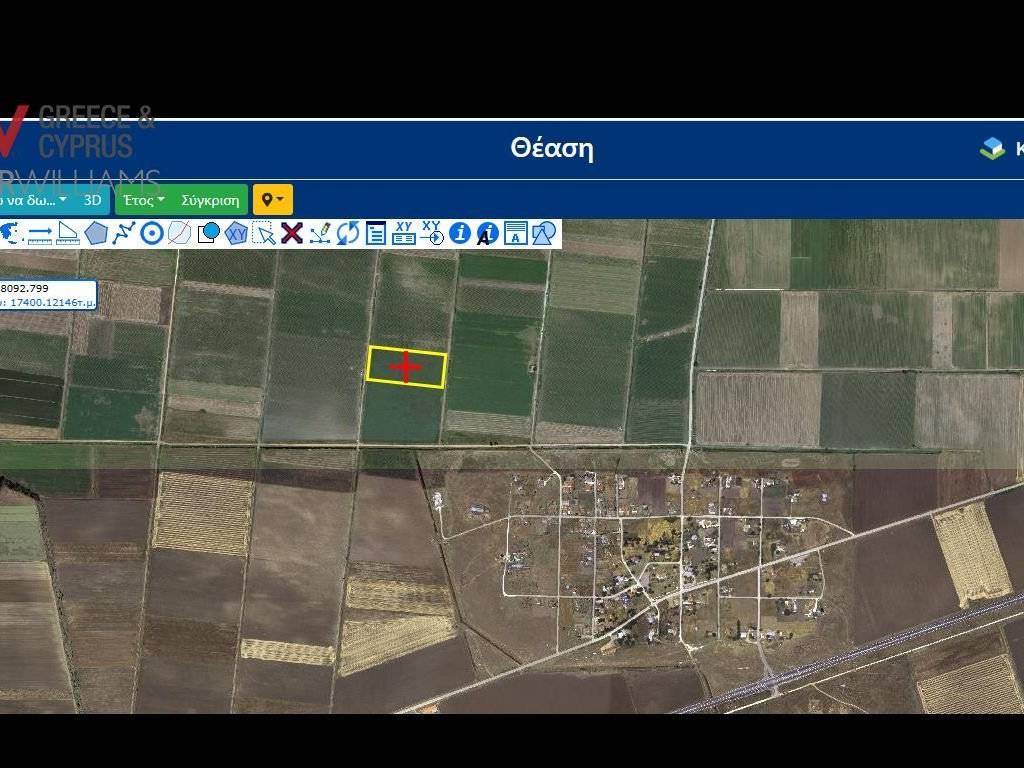Screen dimensions: 1024x768
Task: Click the Σύγκριση compare button
Action: pyautogui.click(x=210, y=200)
